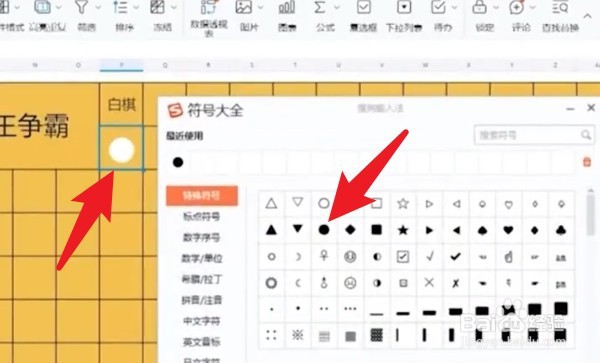Click the 搜索符号 search field

click(534, 135)
